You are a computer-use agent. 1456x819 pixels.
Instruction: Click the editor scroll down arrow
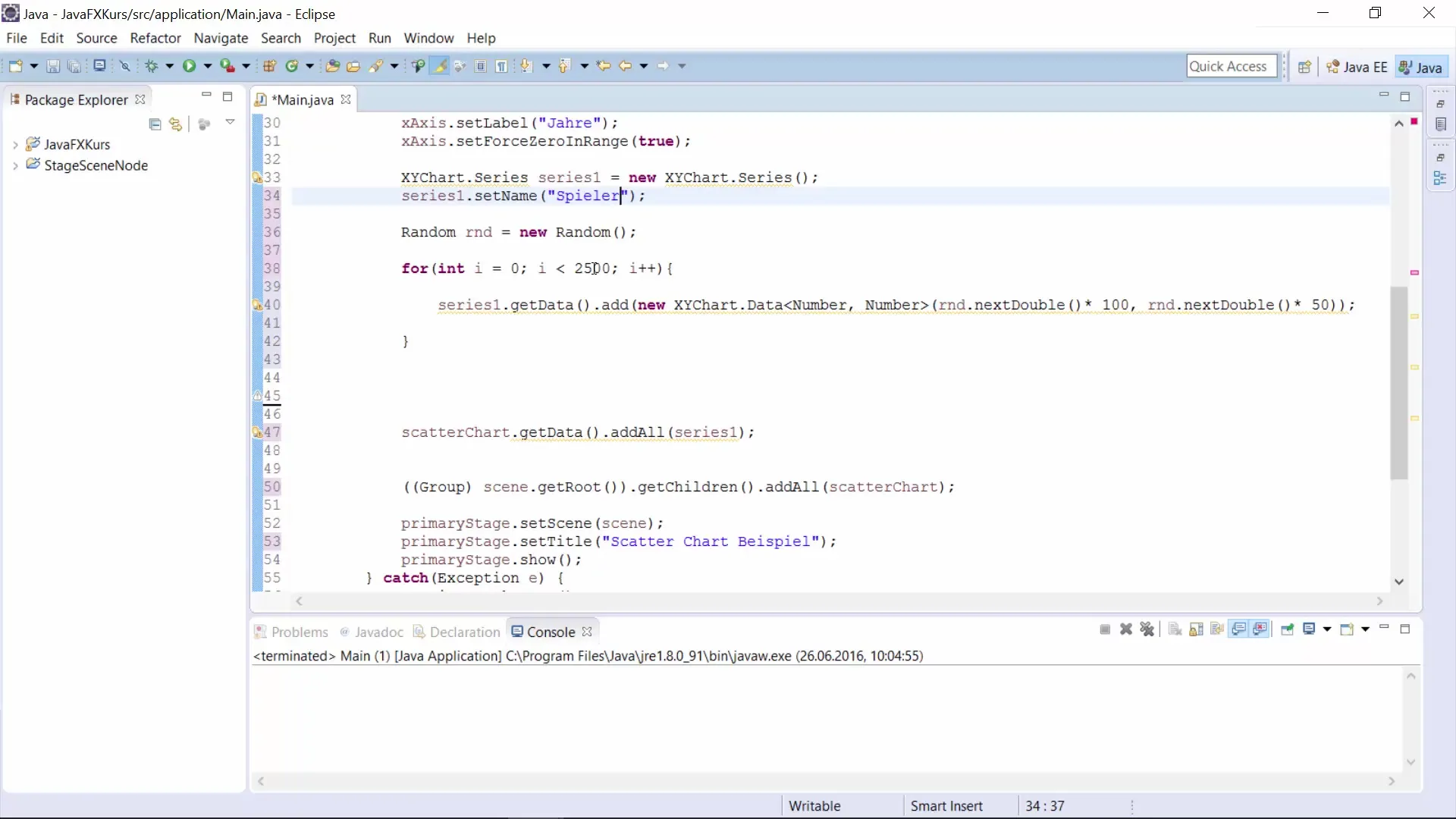pyautogui.click(x=1399, y=582)
